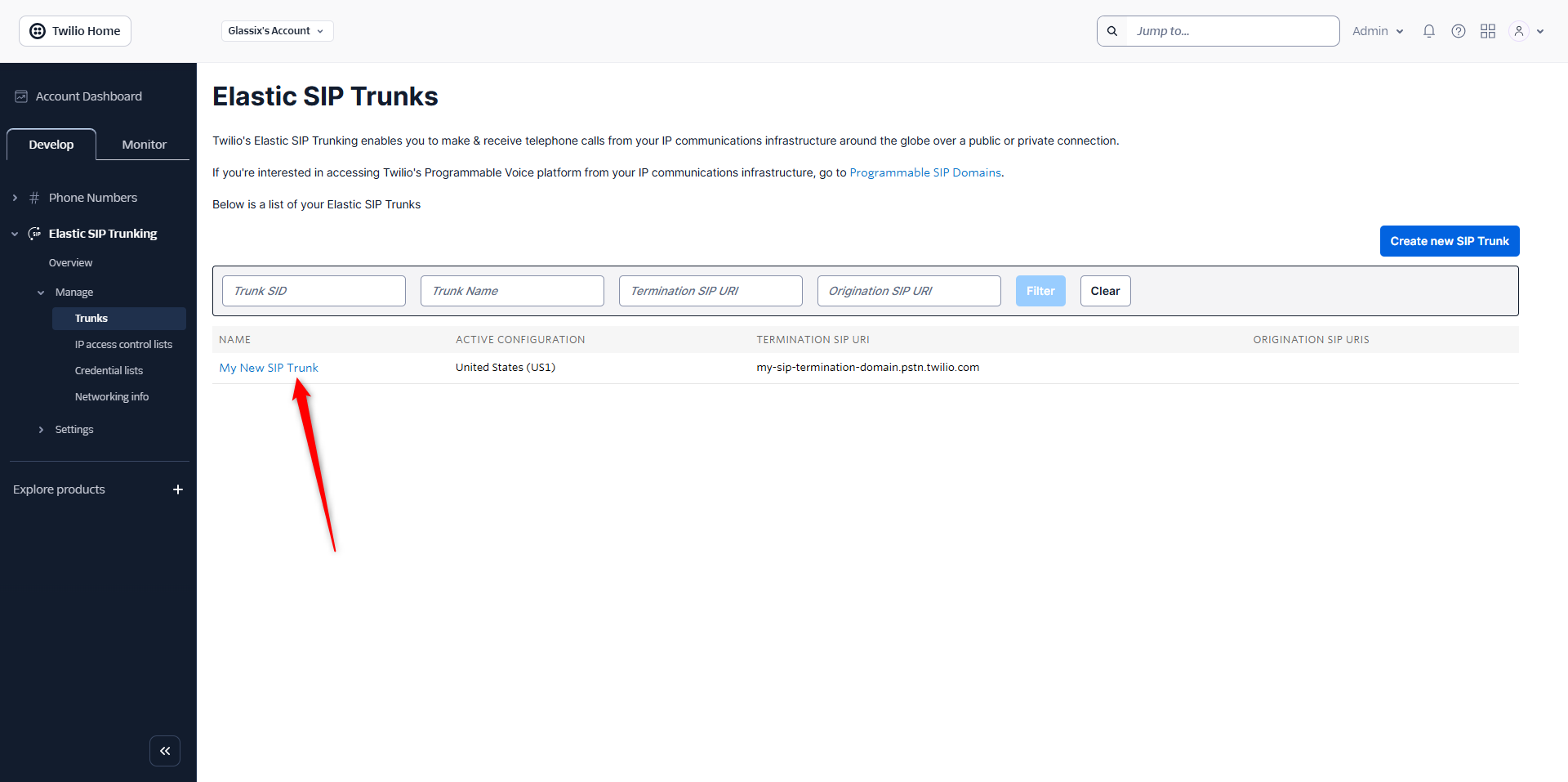Viewport: 1568px width, 782px height.
Task: Click the Account Dashboard icon
Action: coord(21,96)
